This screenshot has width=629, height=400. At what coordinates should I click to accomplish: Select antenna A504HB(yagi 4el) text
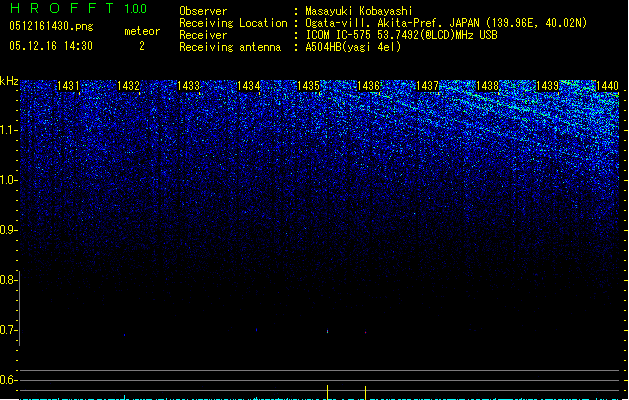tap(353, 47)
